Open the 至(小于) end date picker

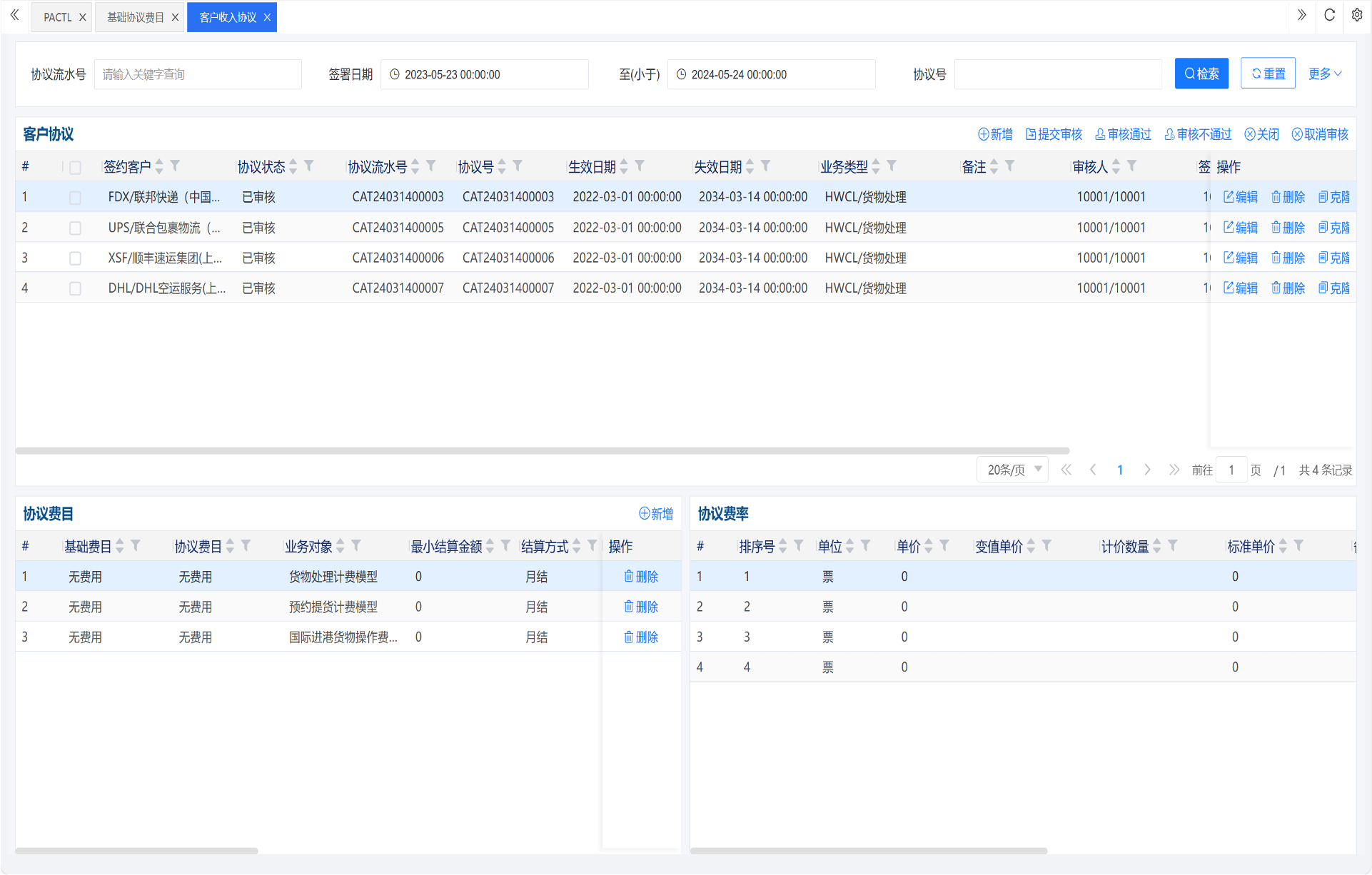(x=772, y=74)
